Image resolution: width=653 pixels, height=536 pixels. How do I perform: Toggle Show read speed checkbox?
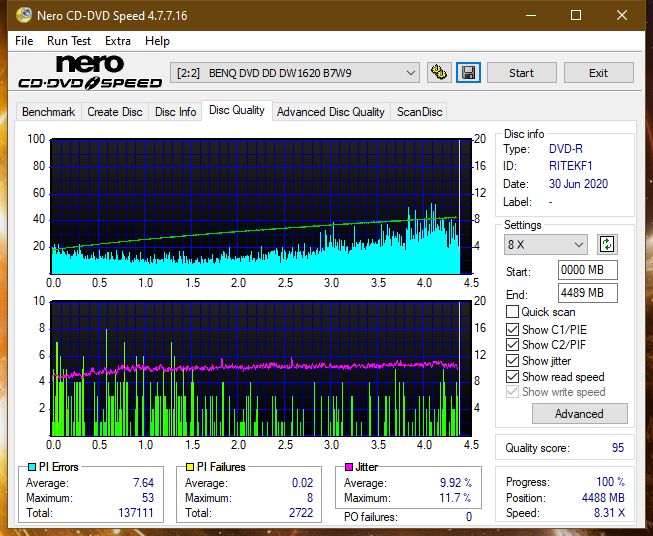click(512, 376)
